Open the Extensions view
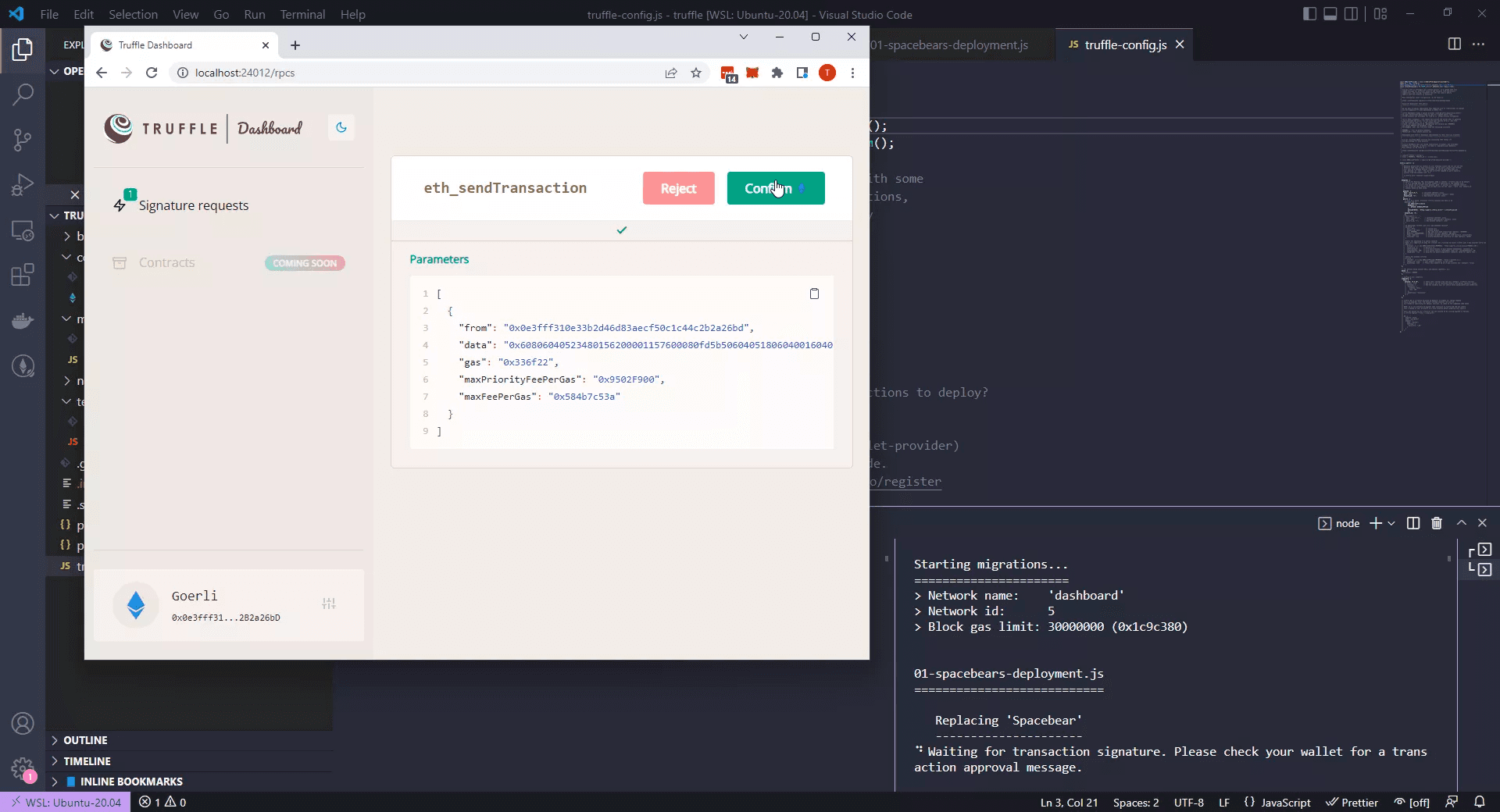 (23, 275)
